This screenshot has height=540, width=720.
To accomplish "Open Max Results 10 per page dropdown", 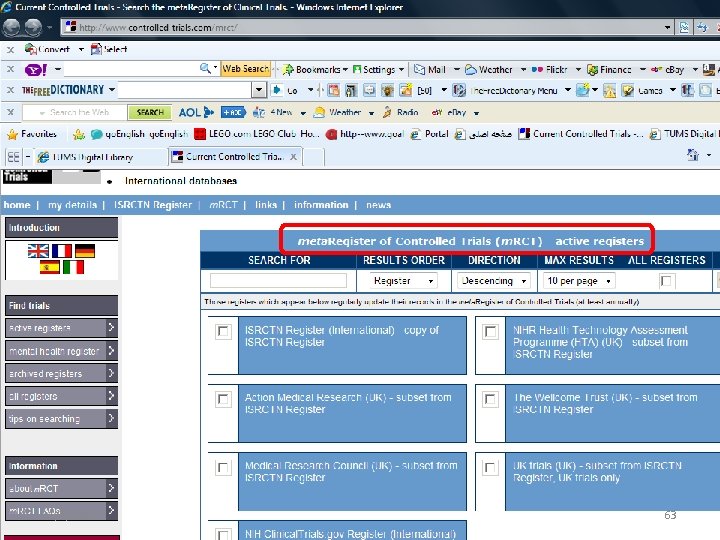I will 579,281.
